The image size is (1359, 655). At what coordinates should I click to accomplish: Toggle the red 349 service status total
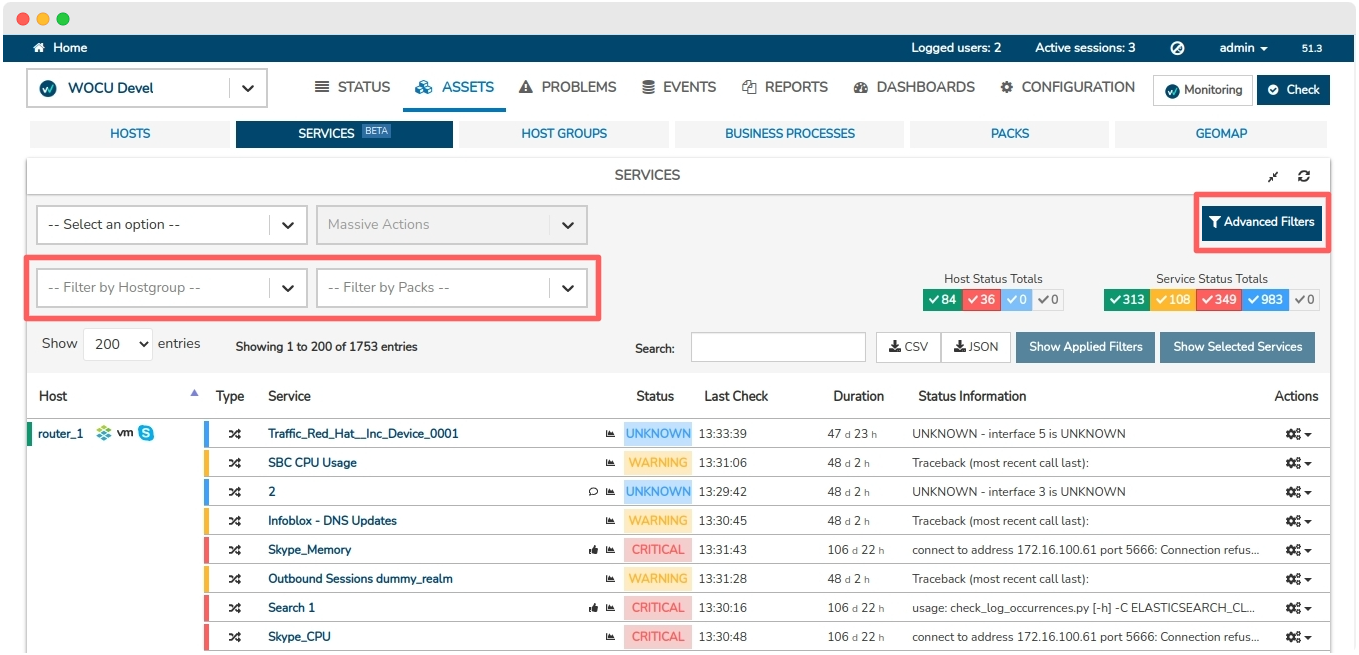pos(1220,300)
